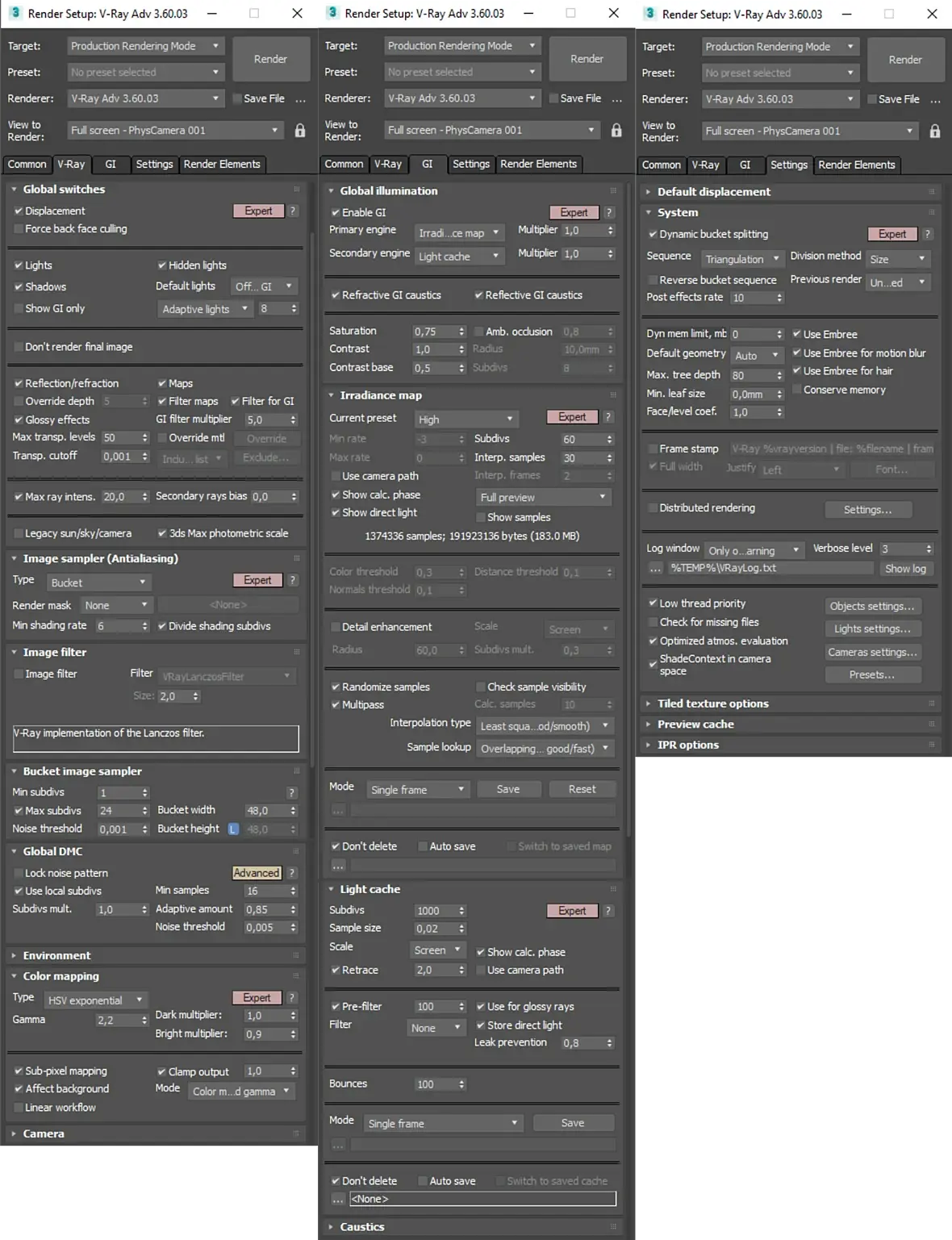The width and height of the screenshot is (952, 1240).
Task: Click the Irradiance map help question mark
Action: pos(608,417)
